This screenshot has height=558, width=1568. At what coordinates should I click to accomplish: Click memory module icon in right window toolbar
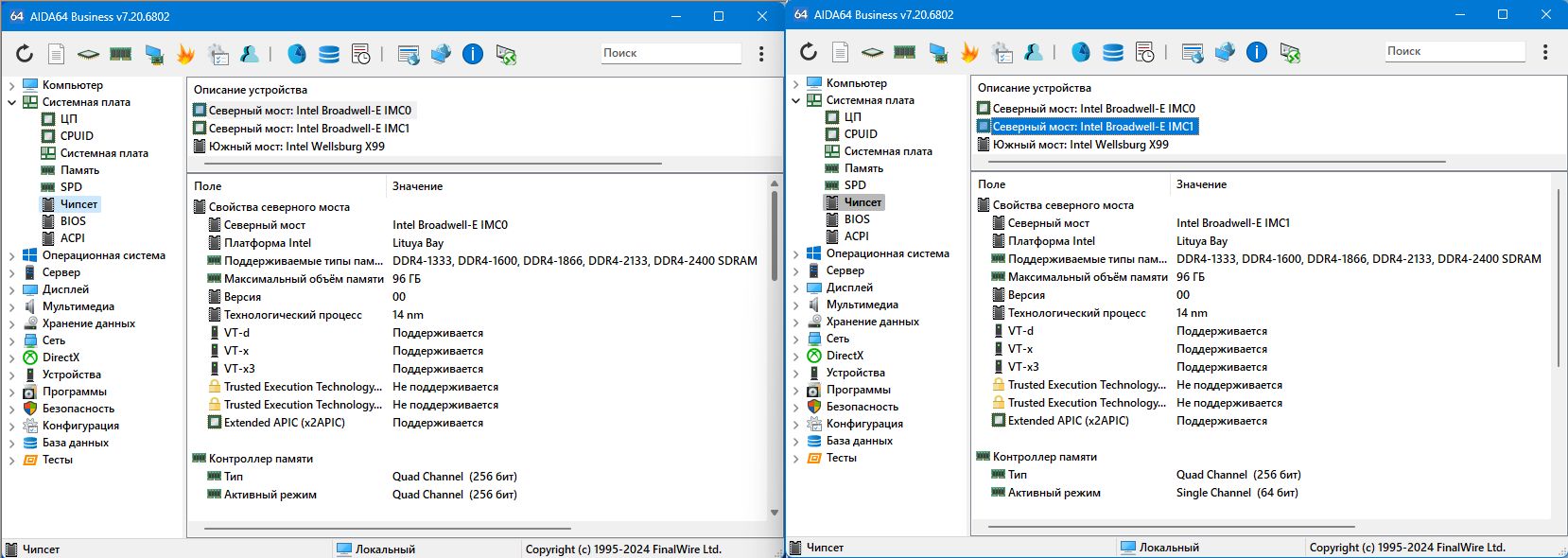click(904, 52)
